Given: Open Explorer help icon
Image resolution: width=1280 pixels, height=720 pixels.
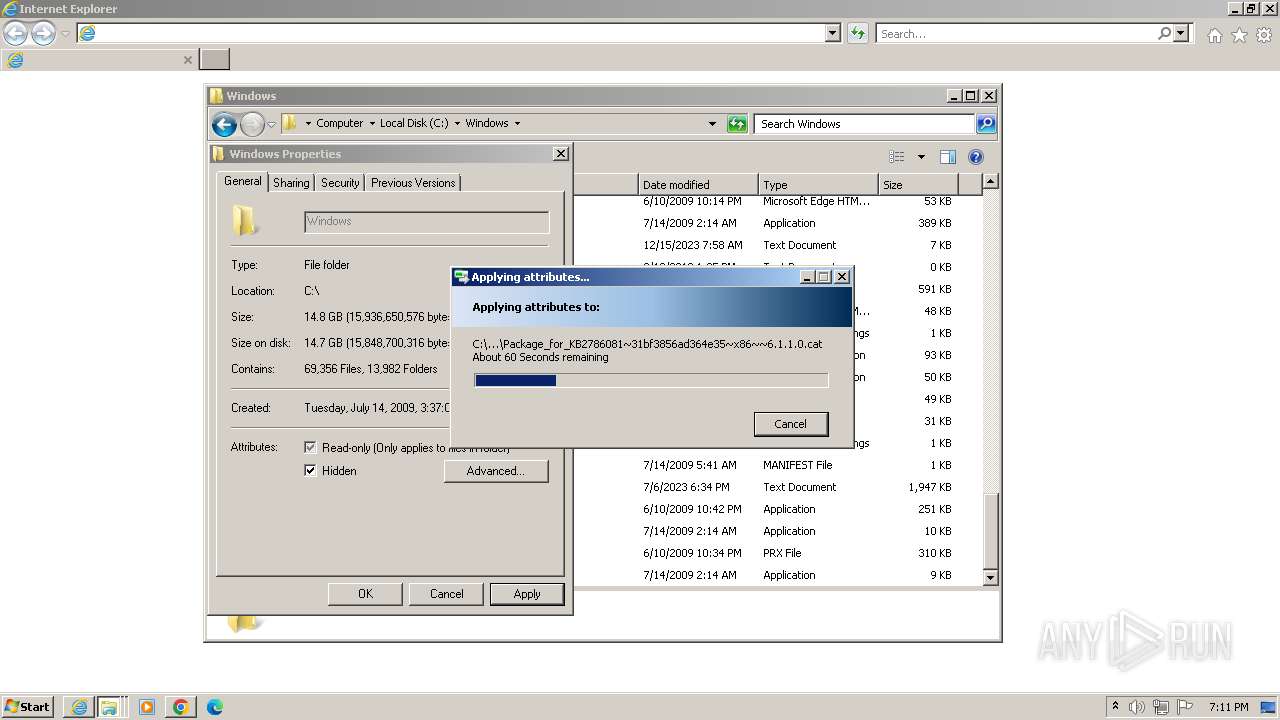Looking at the screenshot, I should (976, 157).
